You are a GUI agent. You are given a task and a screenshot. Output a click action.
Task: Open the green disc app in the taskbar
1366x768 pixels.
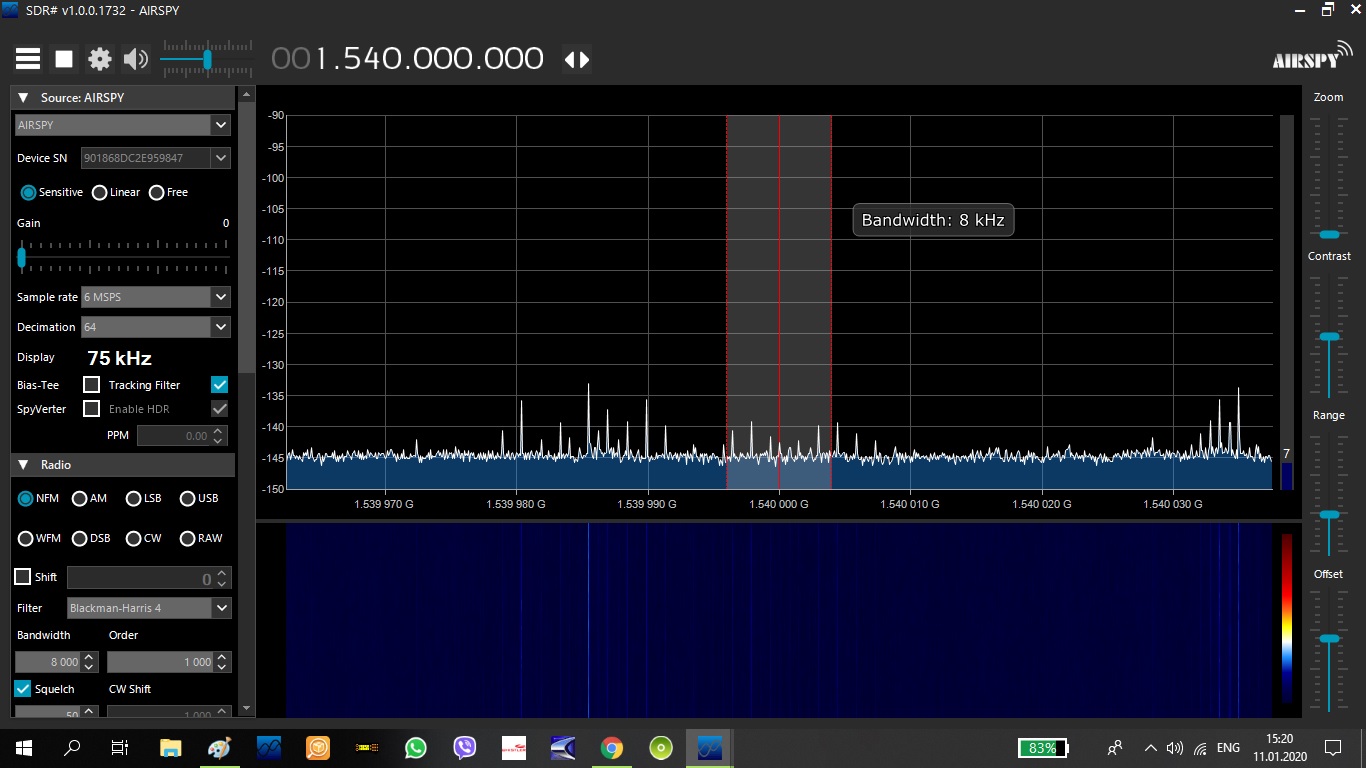pyautogui.click(x=661, y=747)
